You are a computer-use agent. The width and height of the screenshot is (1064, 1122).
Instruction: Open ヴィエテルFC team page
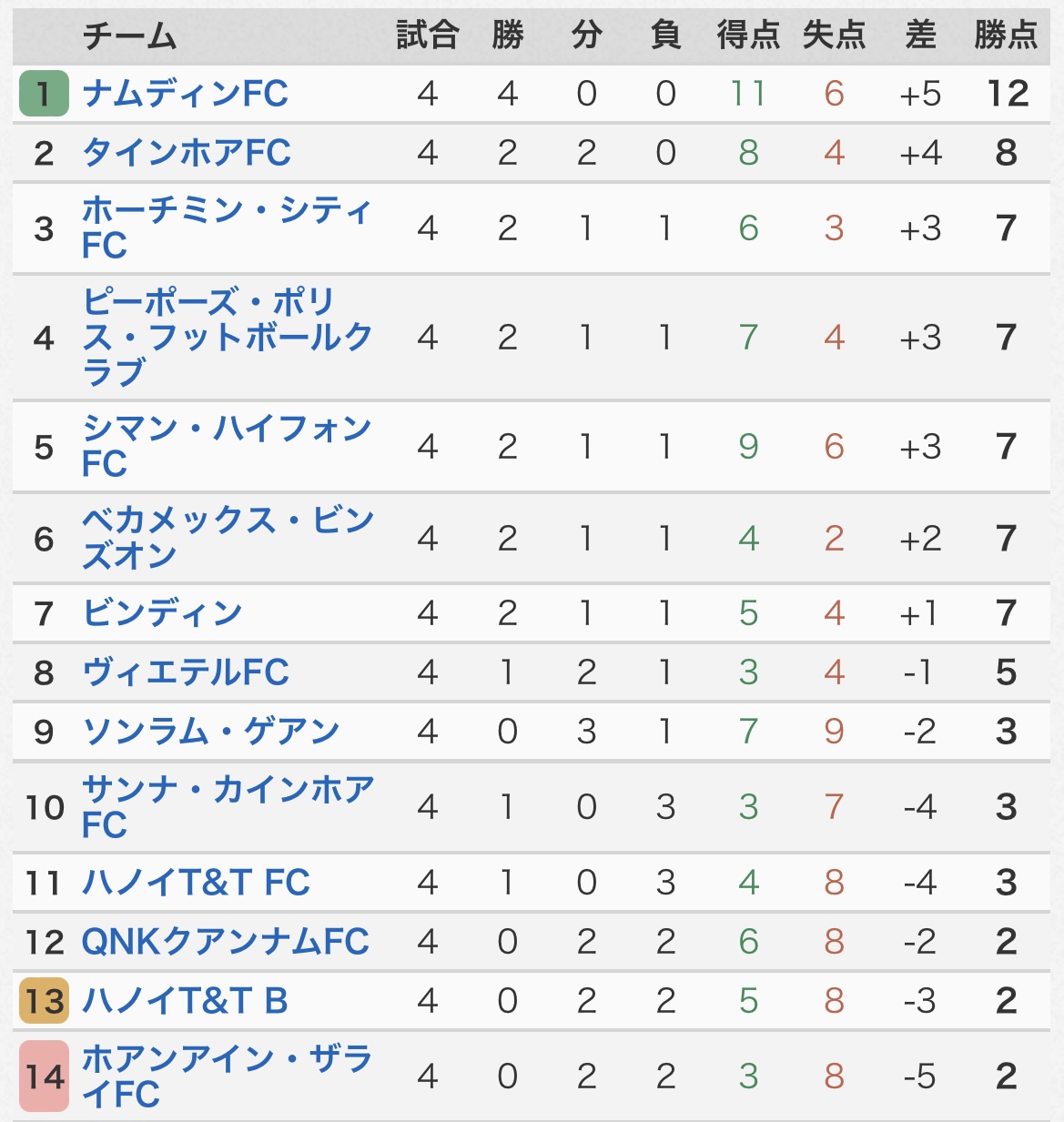(186, 672)
